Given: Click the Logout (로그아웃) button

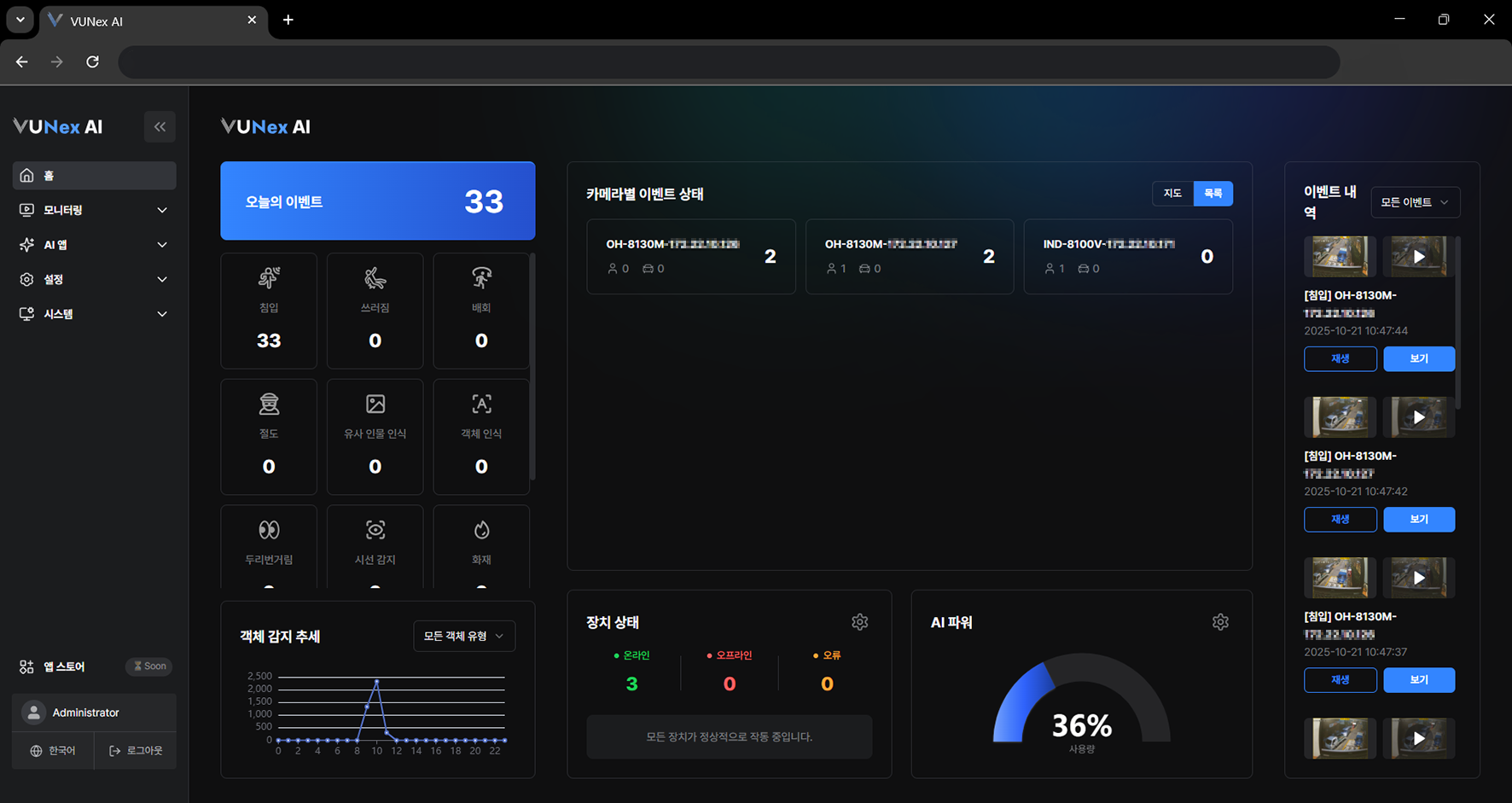Looking at the screenshot, I should 136,751.
